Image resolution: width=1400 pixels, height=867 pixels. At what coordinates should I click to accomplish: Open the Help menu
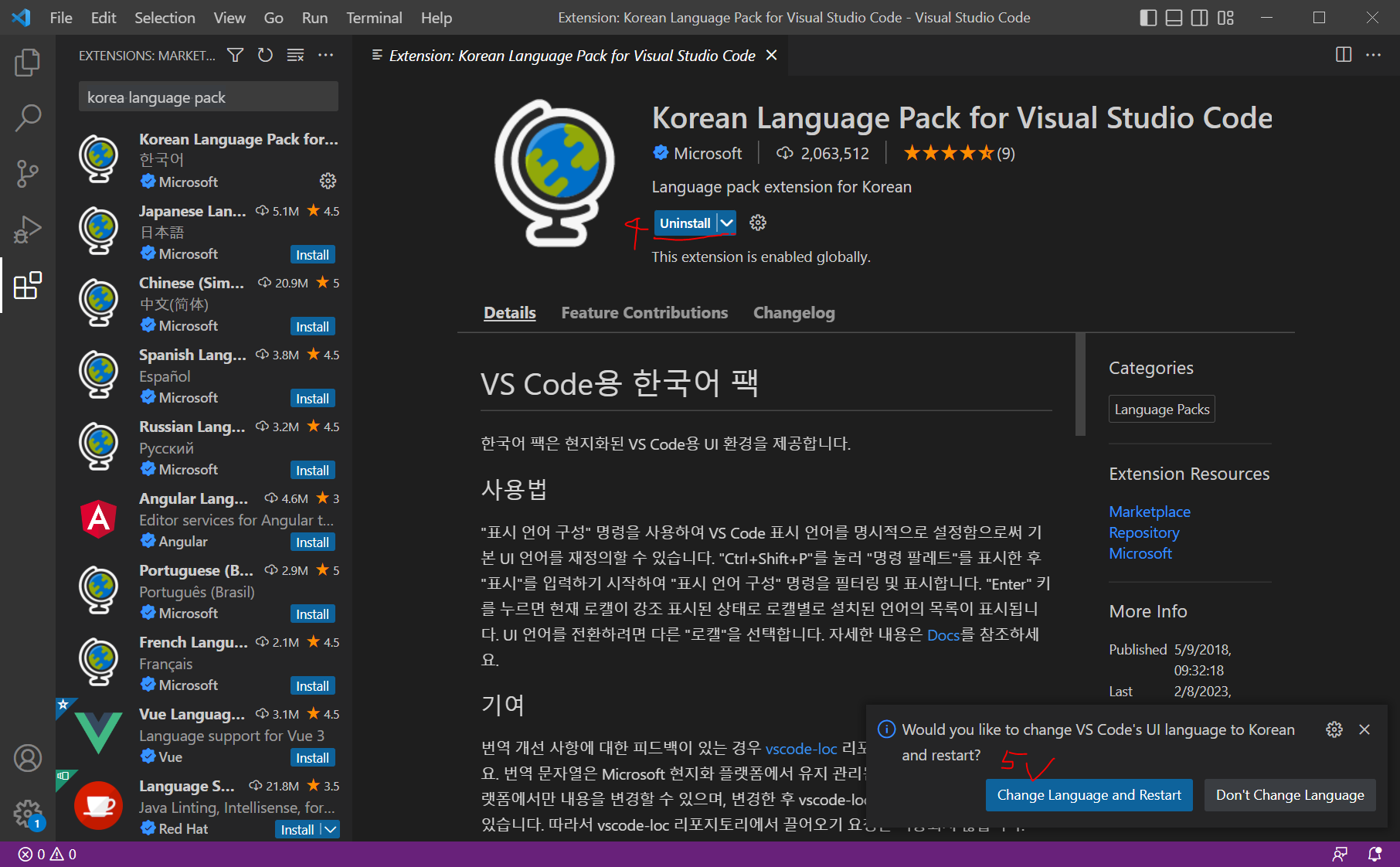437,18
